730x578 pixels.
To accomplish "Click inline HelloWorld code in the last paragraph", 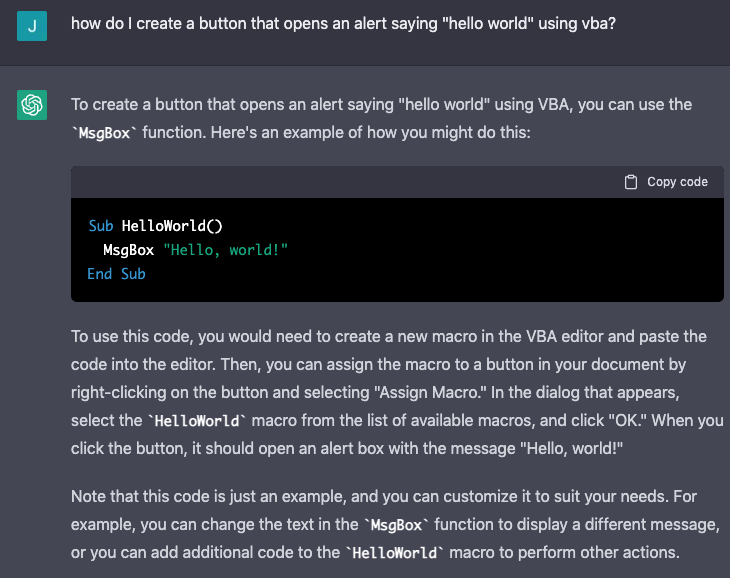I will point(395,553).
